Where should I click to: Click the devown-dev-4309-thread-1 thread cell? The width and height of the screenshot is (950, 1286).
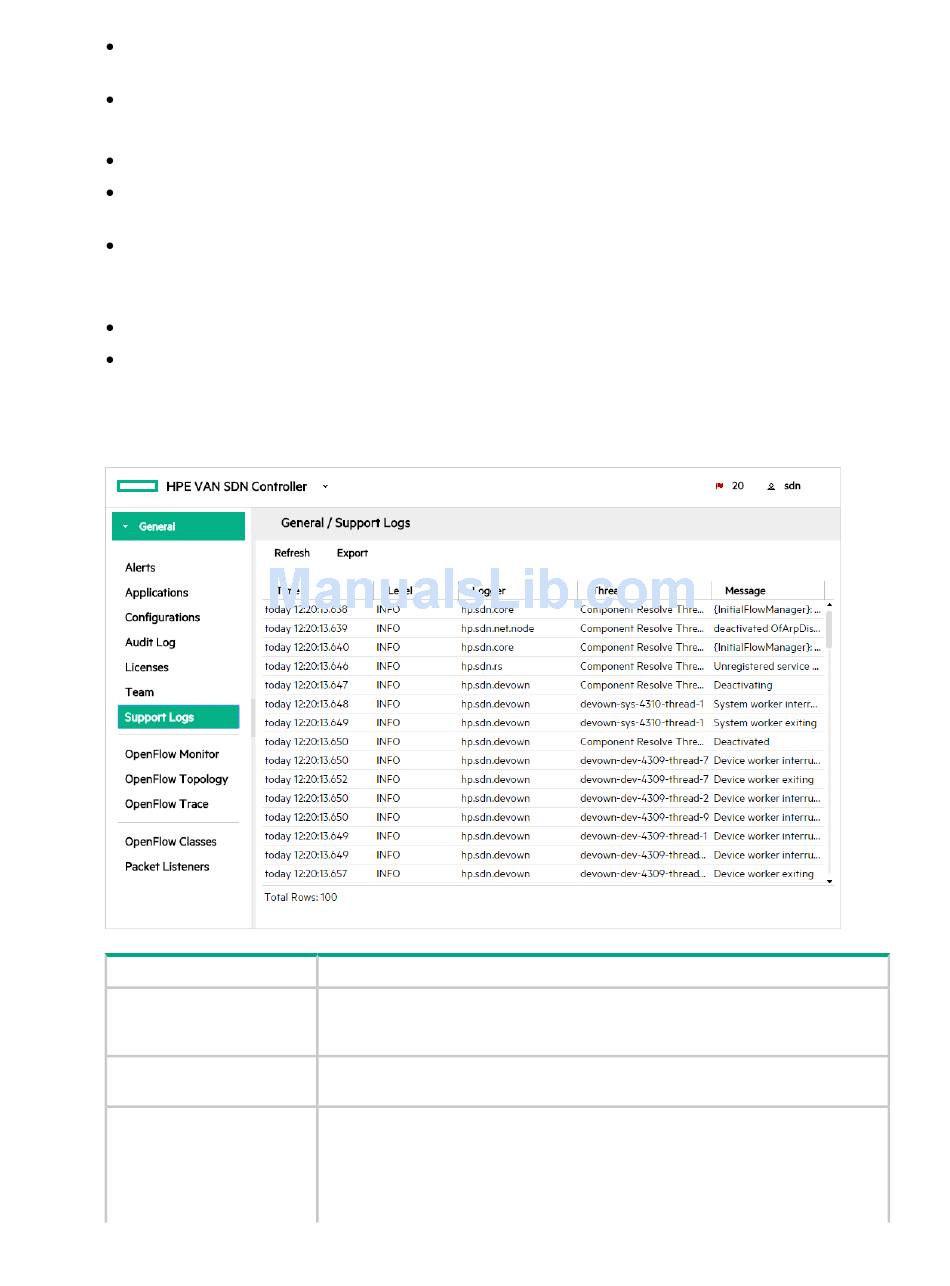coord(644,837)
